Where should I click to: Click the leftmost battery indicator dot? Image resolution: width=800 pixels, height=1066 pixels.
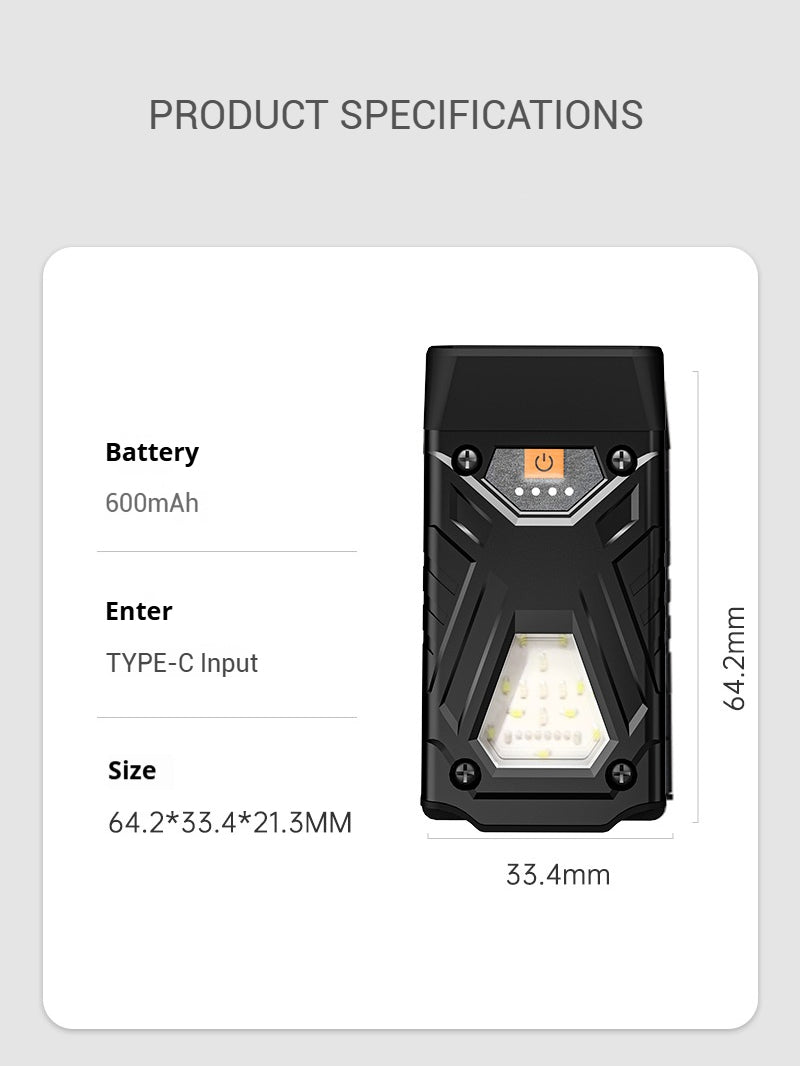[518, 492]
